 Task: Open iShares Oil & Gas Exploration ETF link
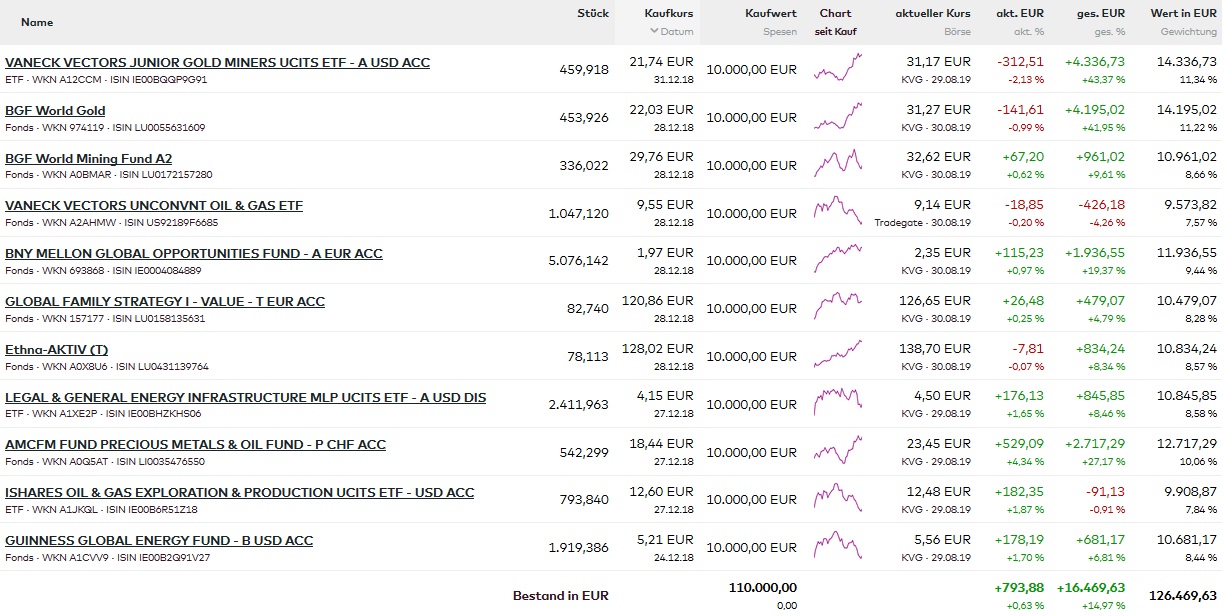[239, 492]
